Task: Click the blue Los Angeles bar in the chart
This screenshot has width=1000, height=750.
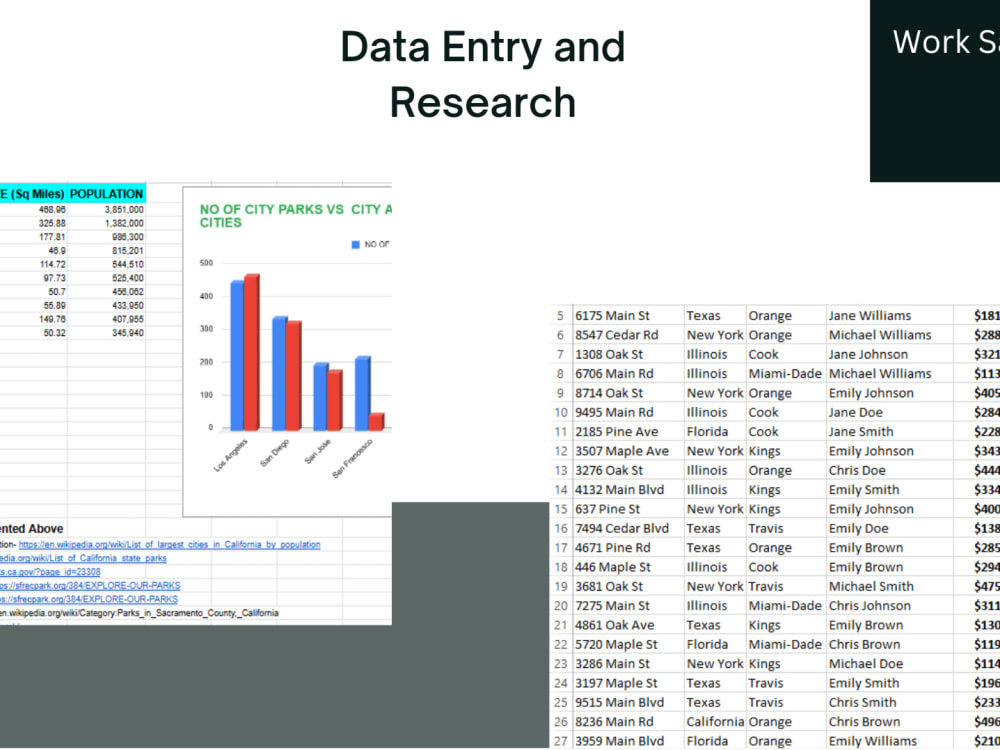Action: (237, 355)
